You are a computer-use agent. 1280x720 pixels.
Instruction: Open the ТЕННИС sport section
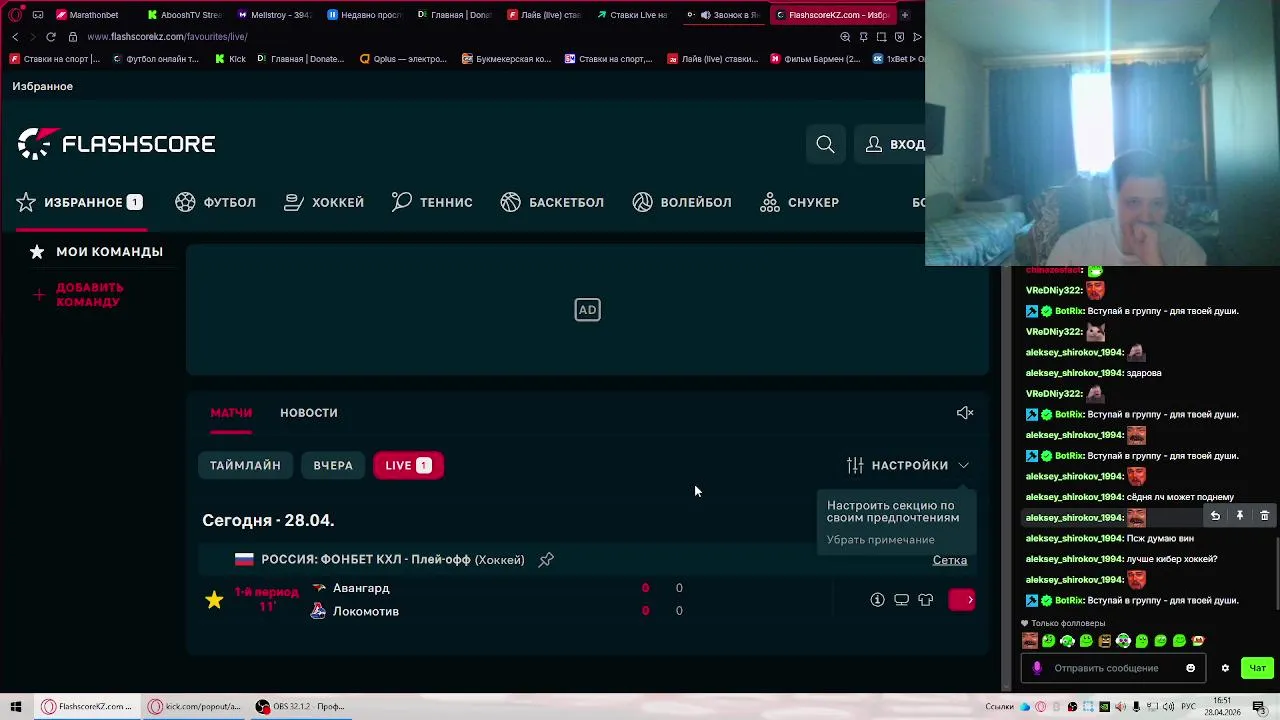tap(432, 202)
